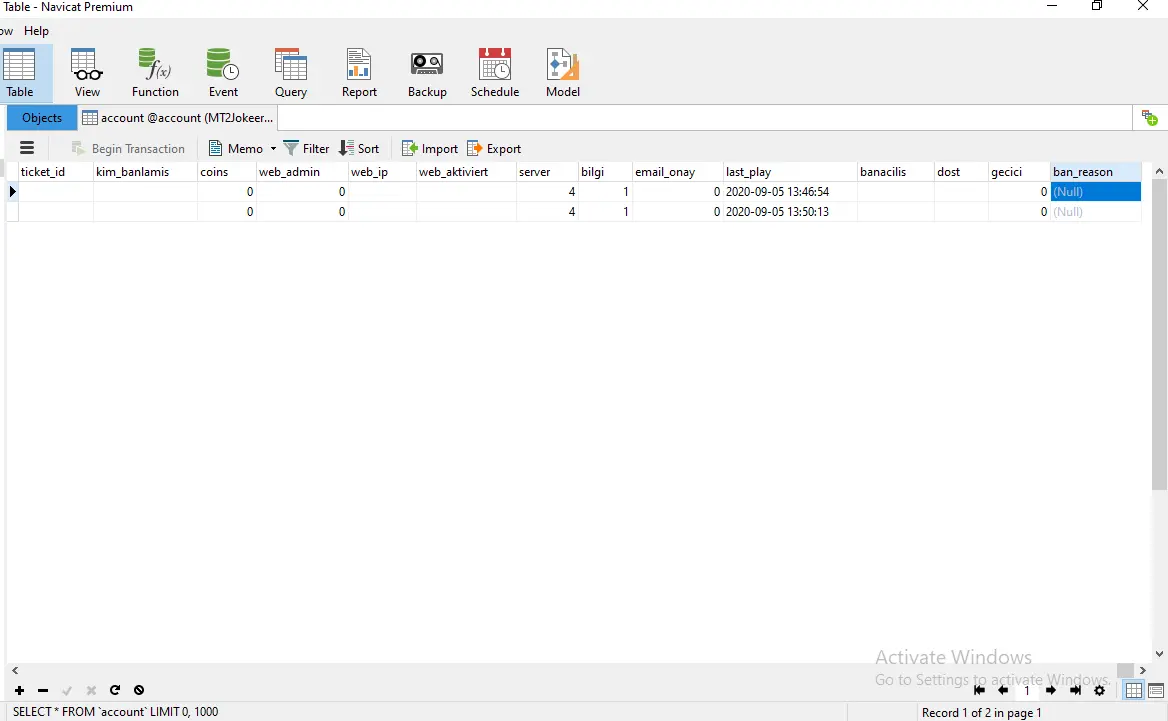Open the hamburger menu in table toolbar
1168x721 pixels.
point(27,148)
